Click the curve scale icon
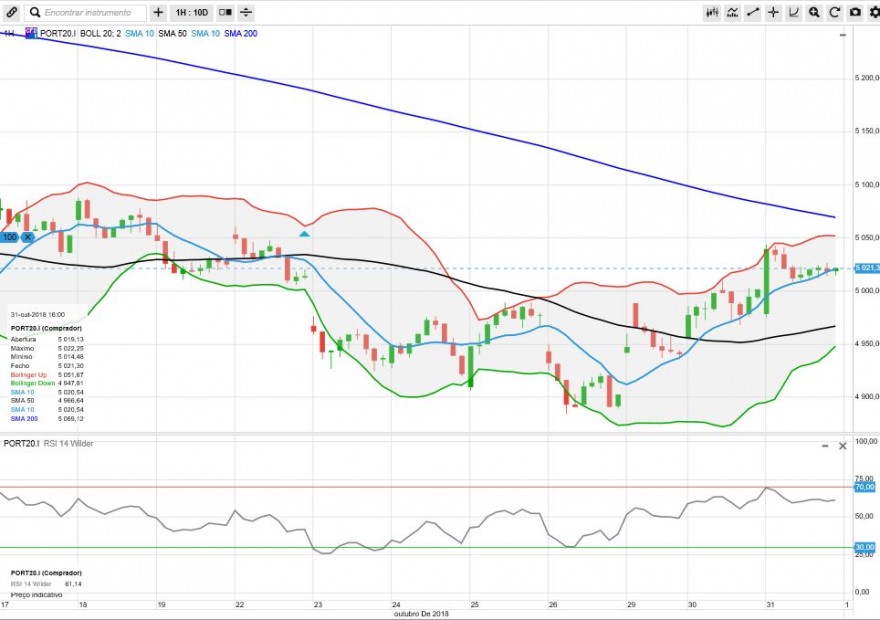 pyautogui.click(x=794, y=12)
